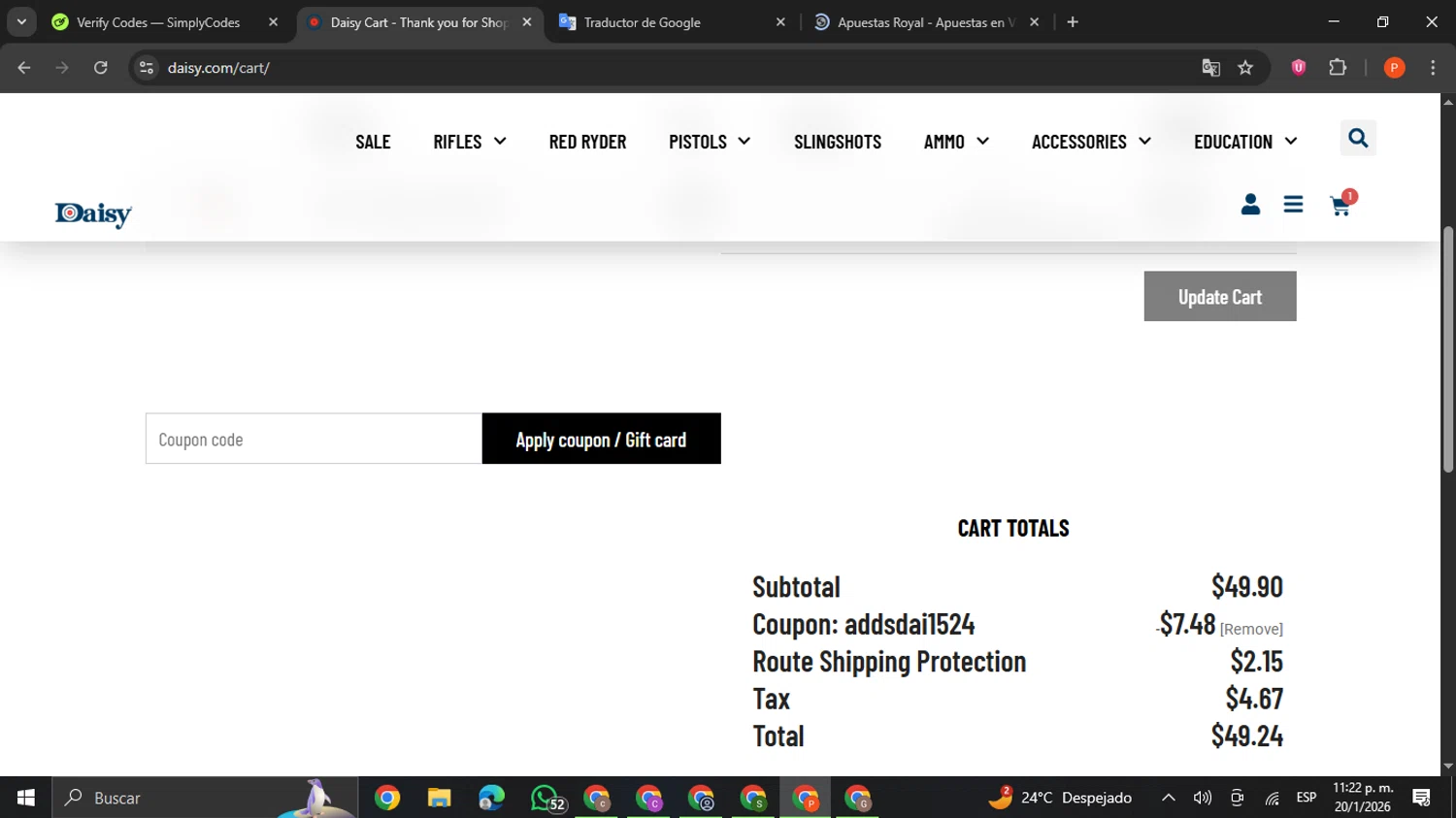Show hidden tray icons chevron
Image resolution: width=1456 pixels, height=818 pixels.
point(1169,798)
